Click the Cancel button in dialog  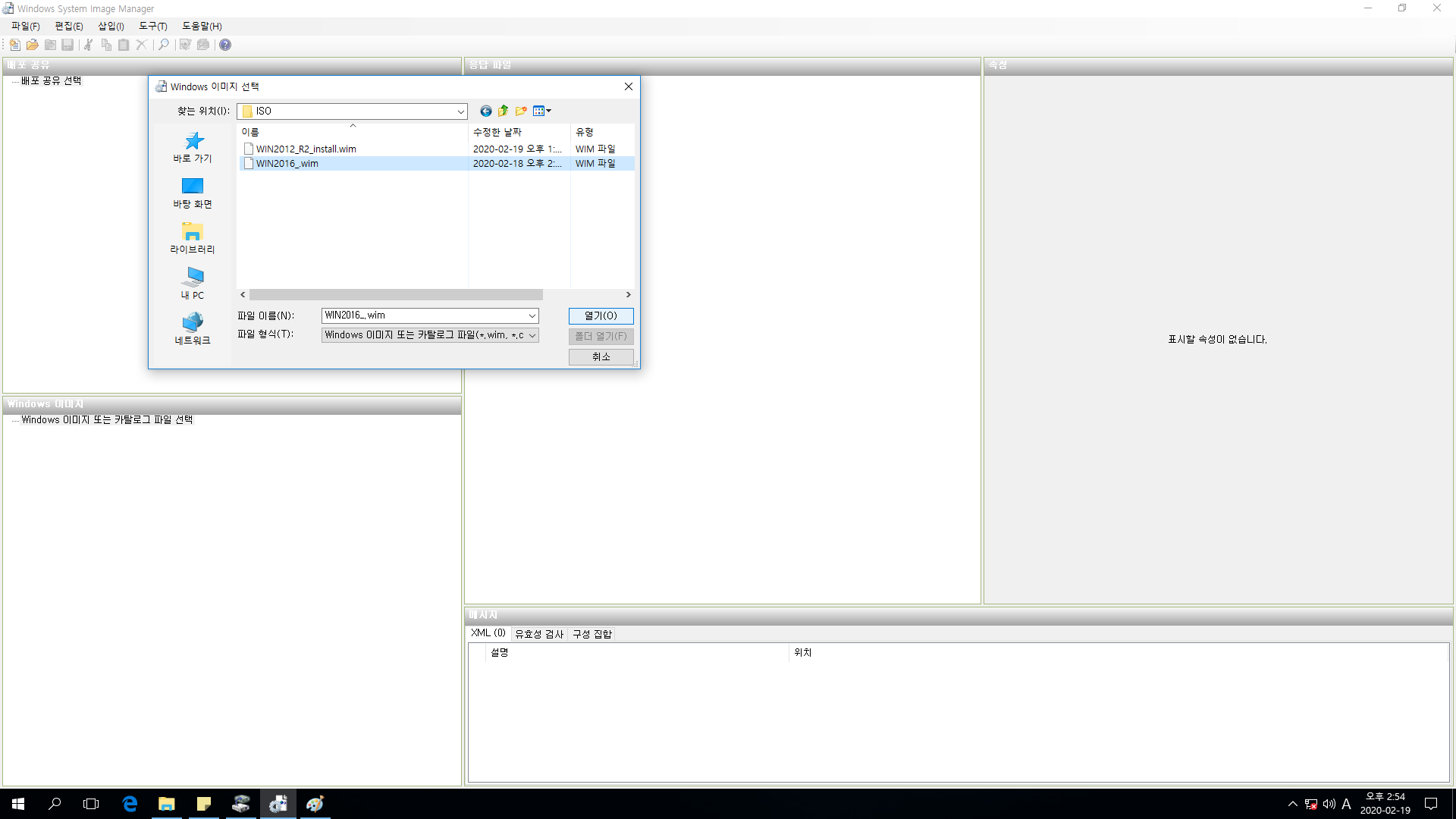601,356
